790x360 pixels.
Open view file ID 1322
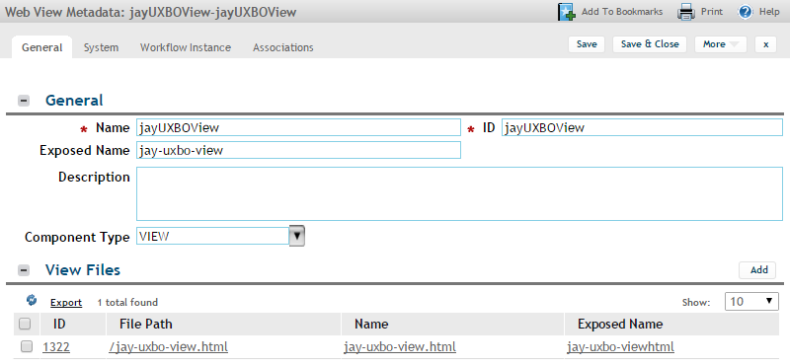click(56, 347)
